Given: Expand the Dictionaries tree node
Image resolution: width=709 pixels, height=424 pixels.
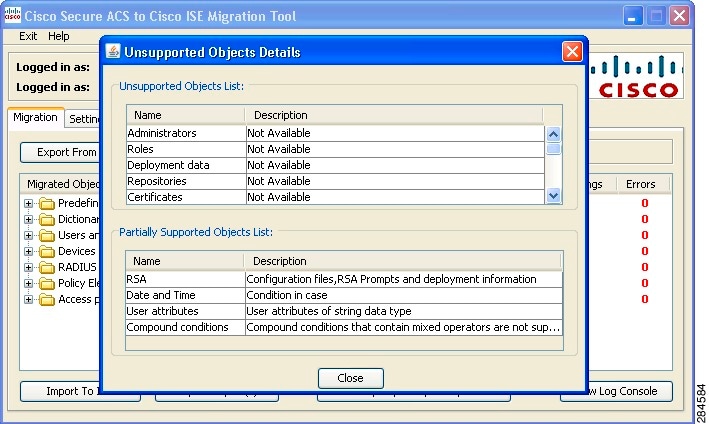Looking at the screenshot, I should pos(28,219).
